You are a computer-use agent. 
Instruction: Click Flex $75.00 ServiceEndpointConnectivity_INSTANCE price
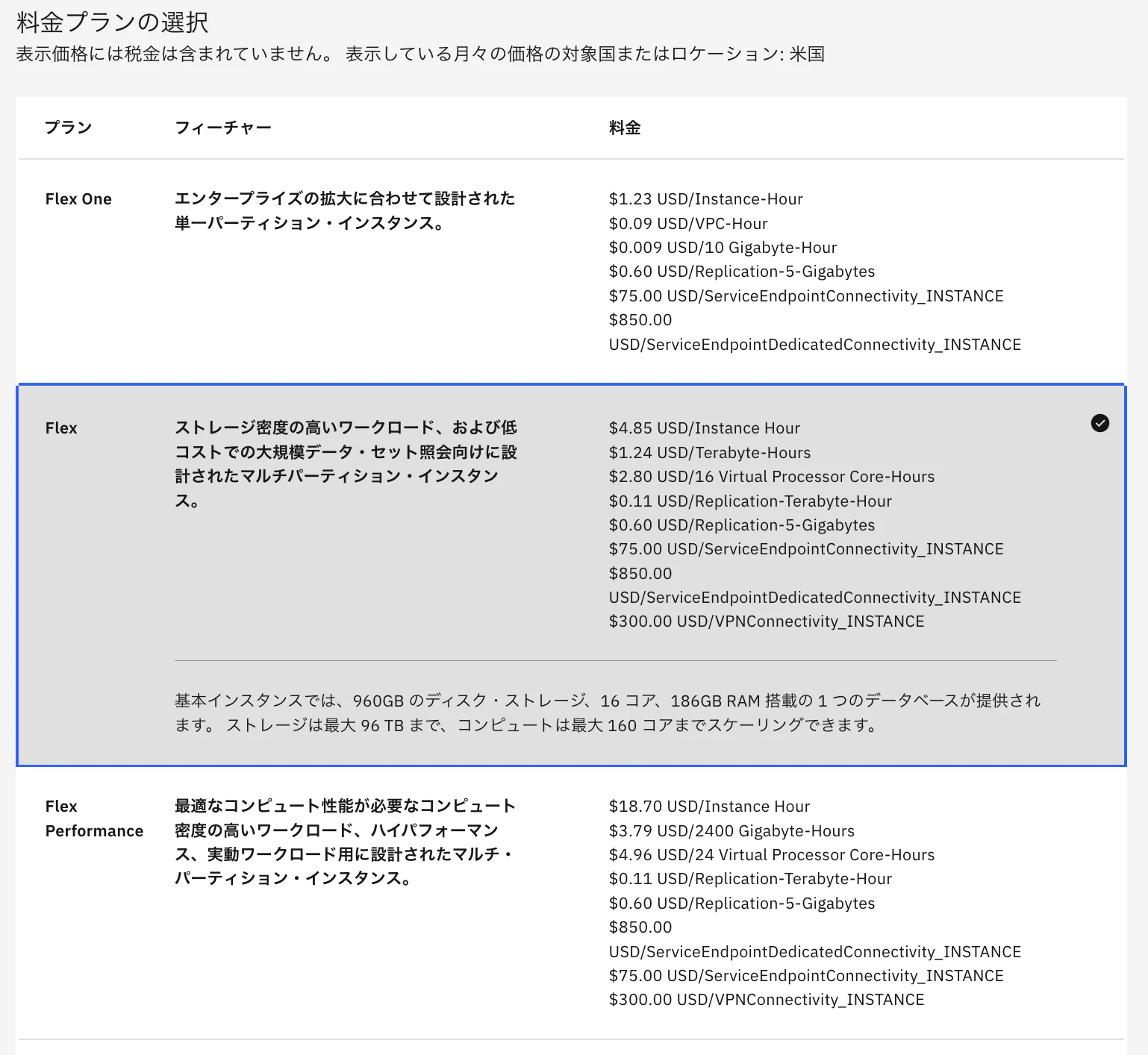806,549
